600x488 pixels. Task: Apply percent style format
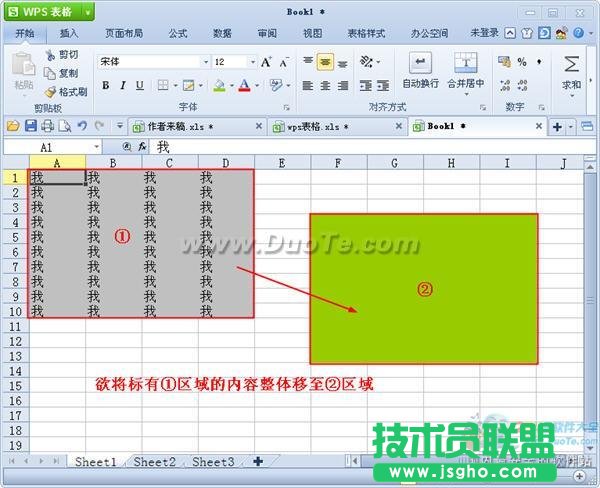coord(522,62)
